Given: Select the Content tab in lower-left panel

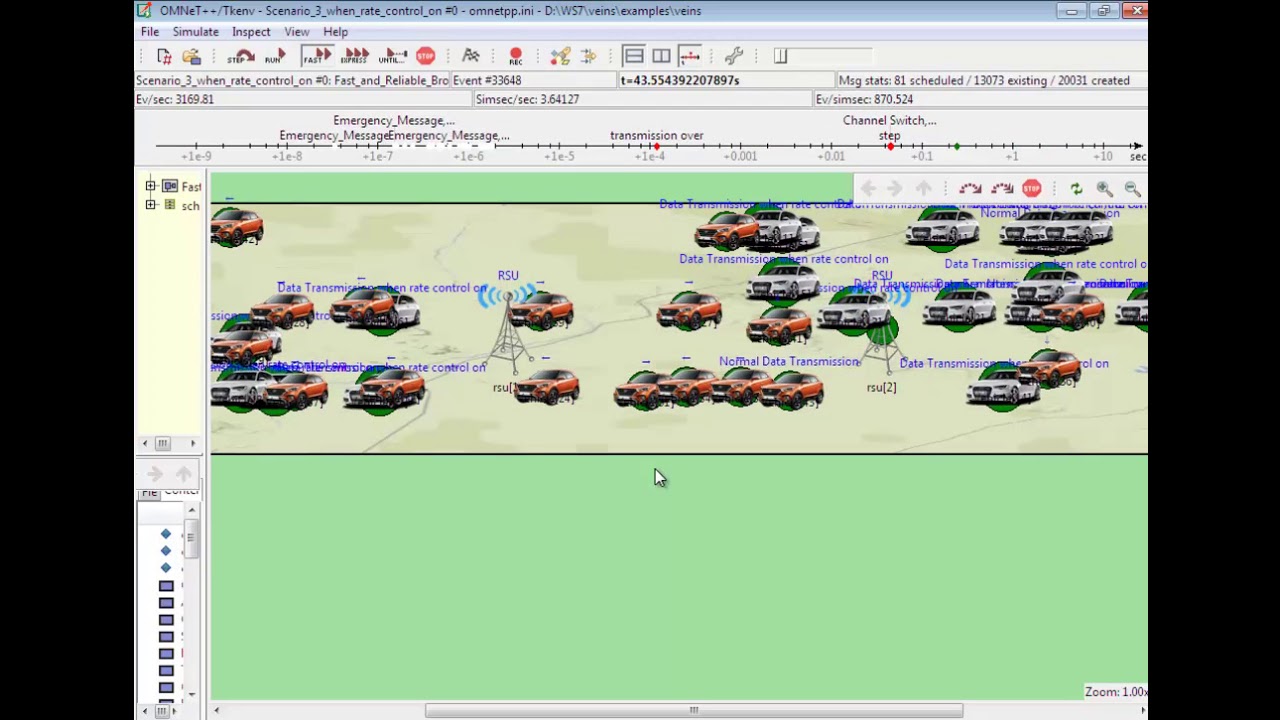Looking at the screenshot, I should pyautogui.click(x=181, y=491).
